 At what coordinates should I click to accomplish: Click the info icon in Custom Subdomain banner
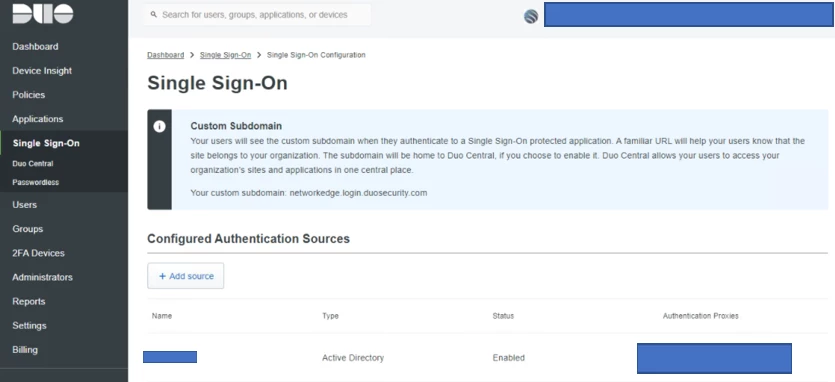click(159, 126)
